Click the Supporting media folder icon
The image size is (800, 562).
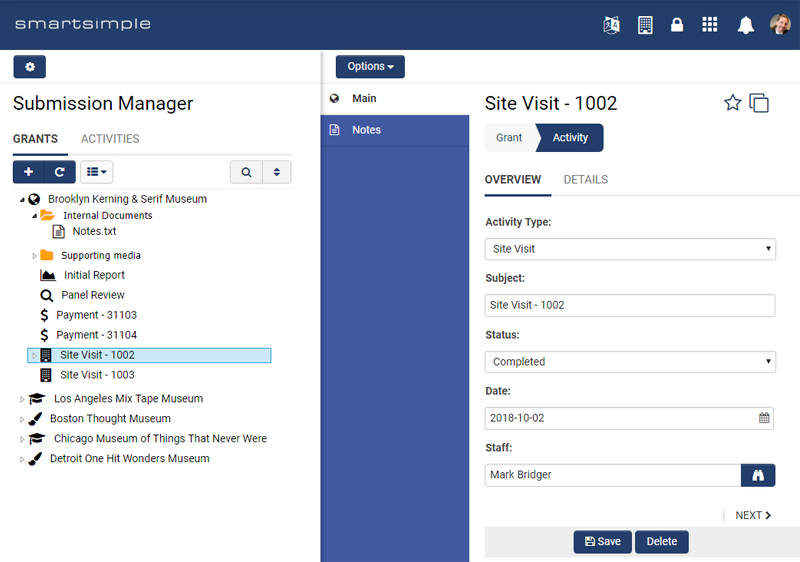[47, 255]
